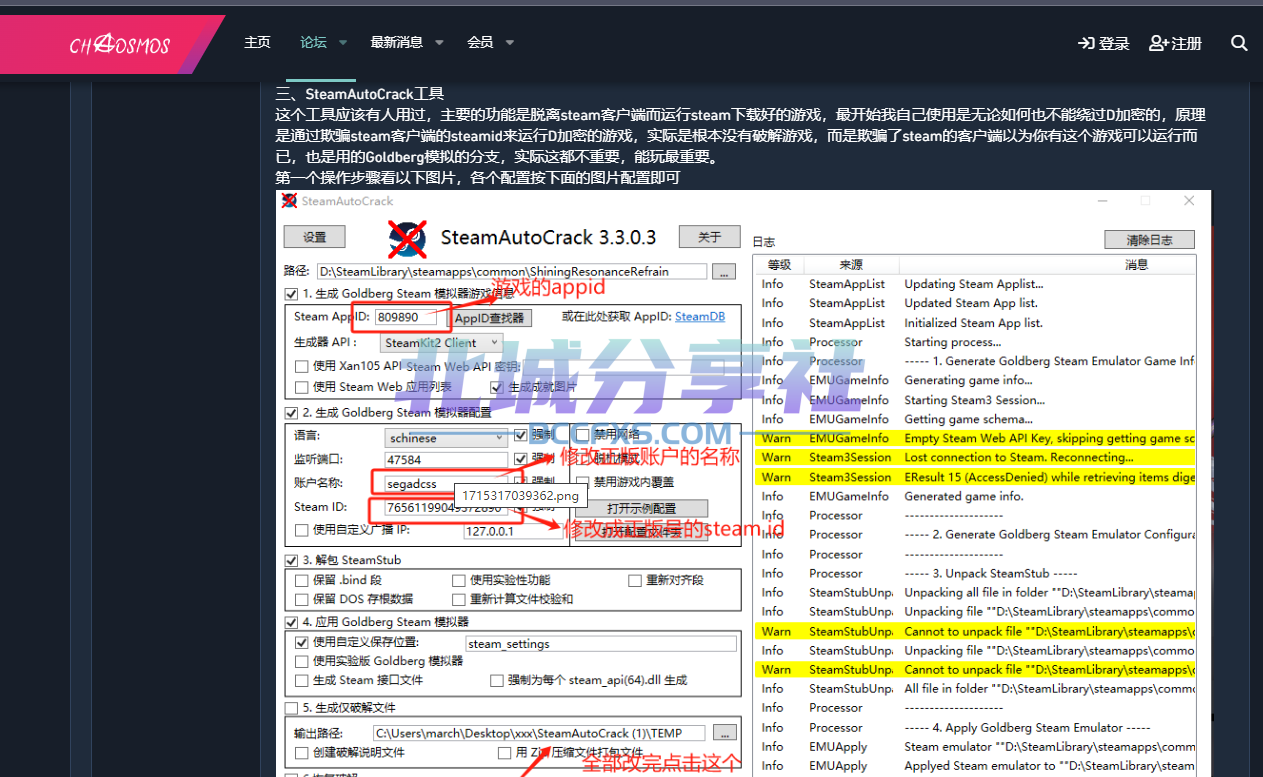The height and width of the screenshot is (777, 1263).
Task: Open the 语言 schinese dropdown
Action: [447, 438]
